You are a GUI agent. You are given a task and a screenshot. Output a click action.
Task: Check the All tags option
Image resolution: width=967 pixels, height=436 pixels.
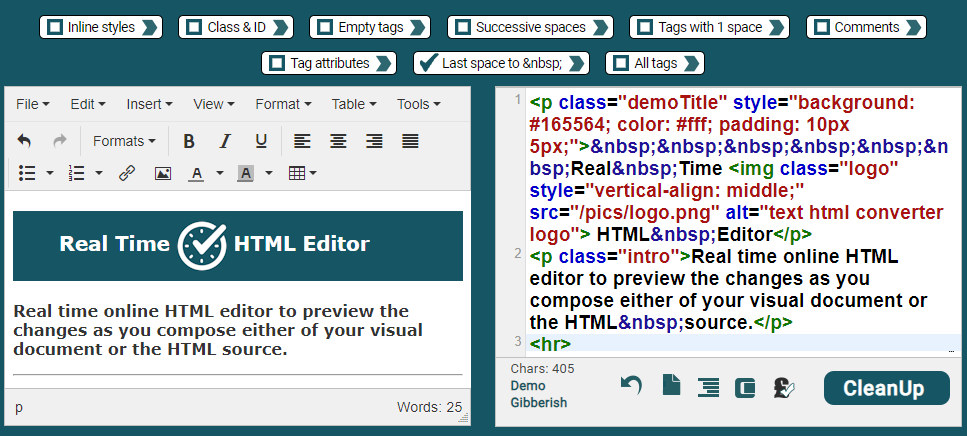click(622, 63)
